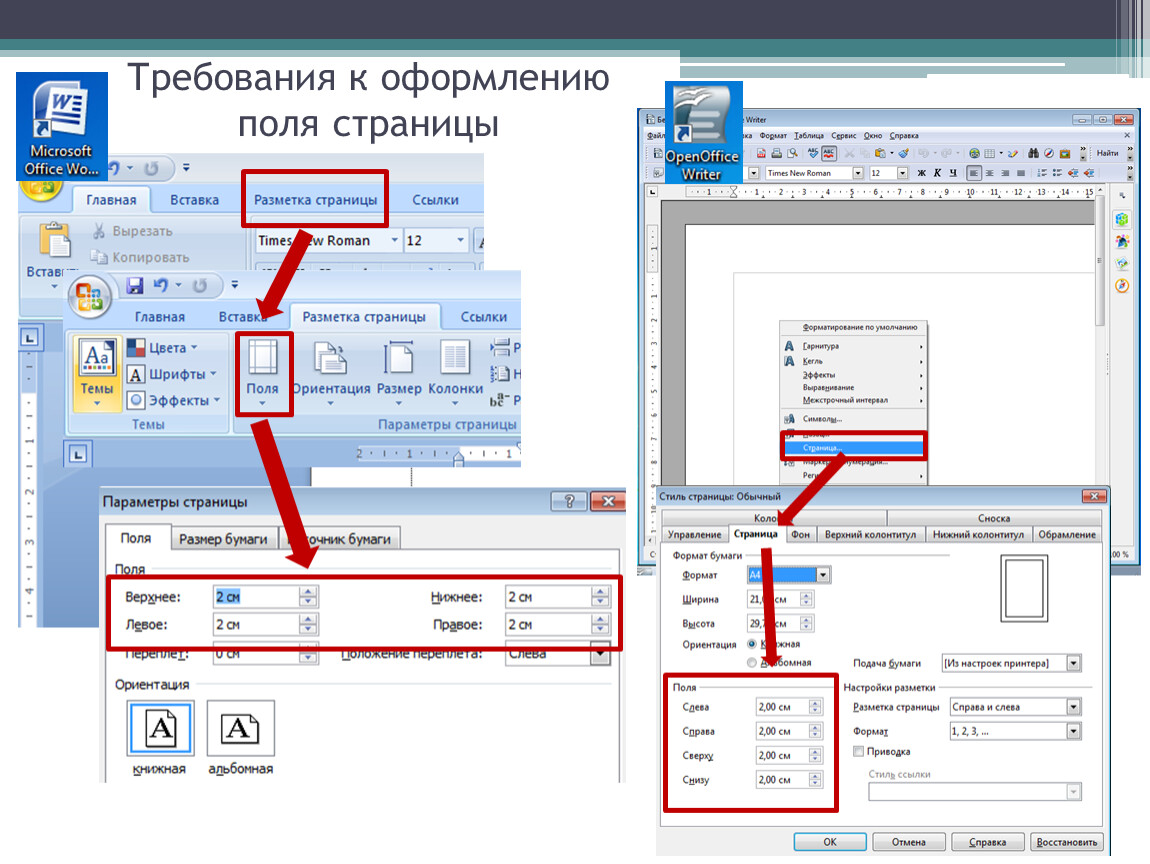
Task: Open the Верхний колонтитул tab
Action: click(x=870, y=535)
